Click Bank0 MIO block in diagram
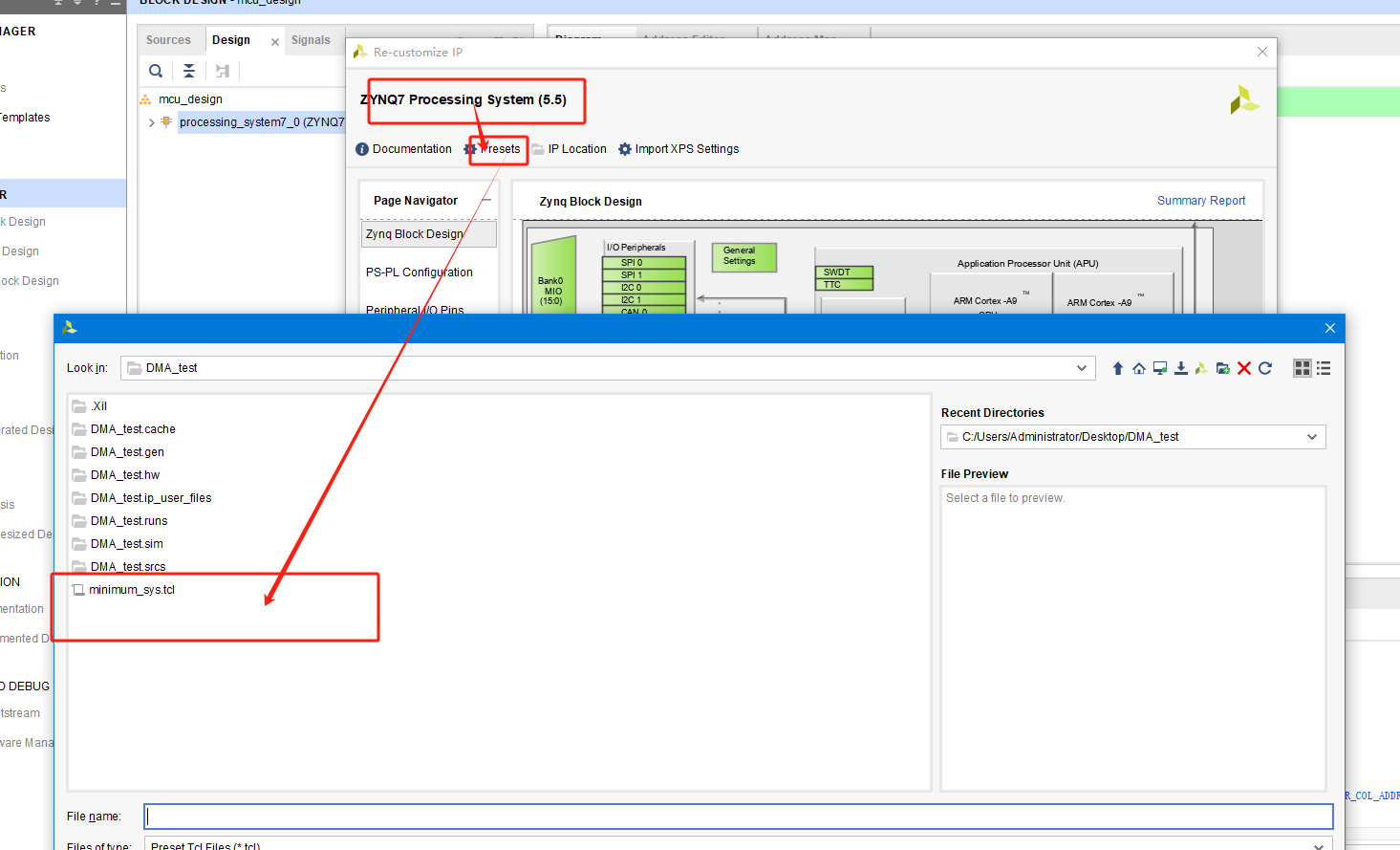The width and height of the screenshot is (1400, 850). [x=553, y=277]
